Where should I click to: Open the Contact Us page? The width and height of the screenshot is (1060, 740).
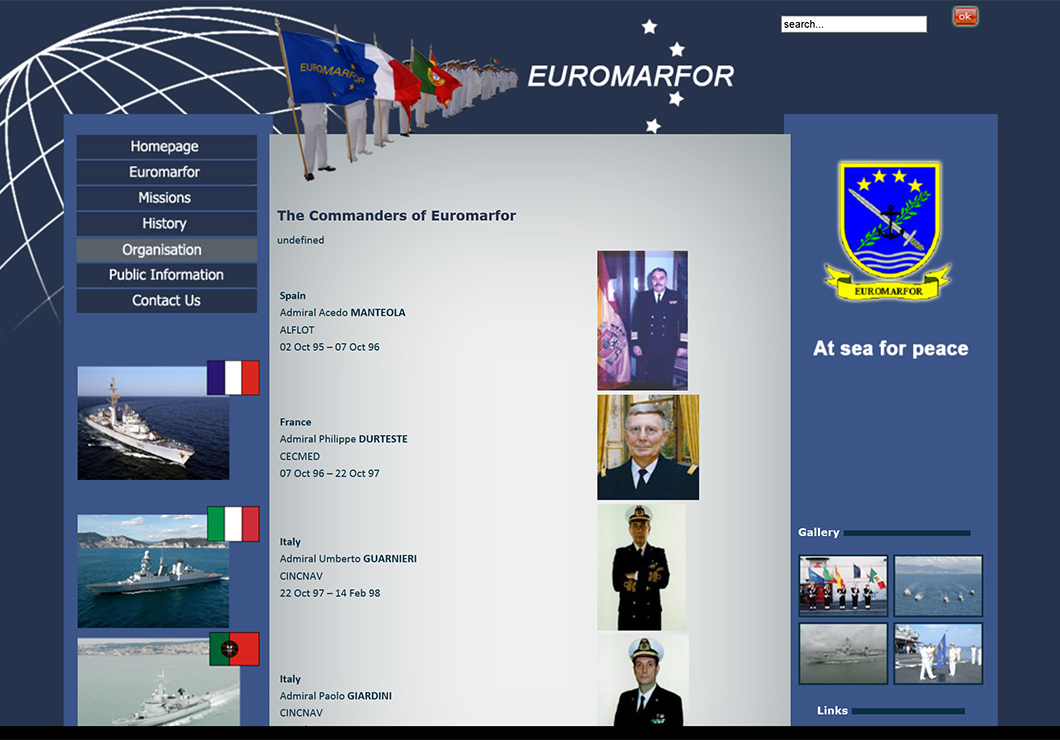pos(166,301)
